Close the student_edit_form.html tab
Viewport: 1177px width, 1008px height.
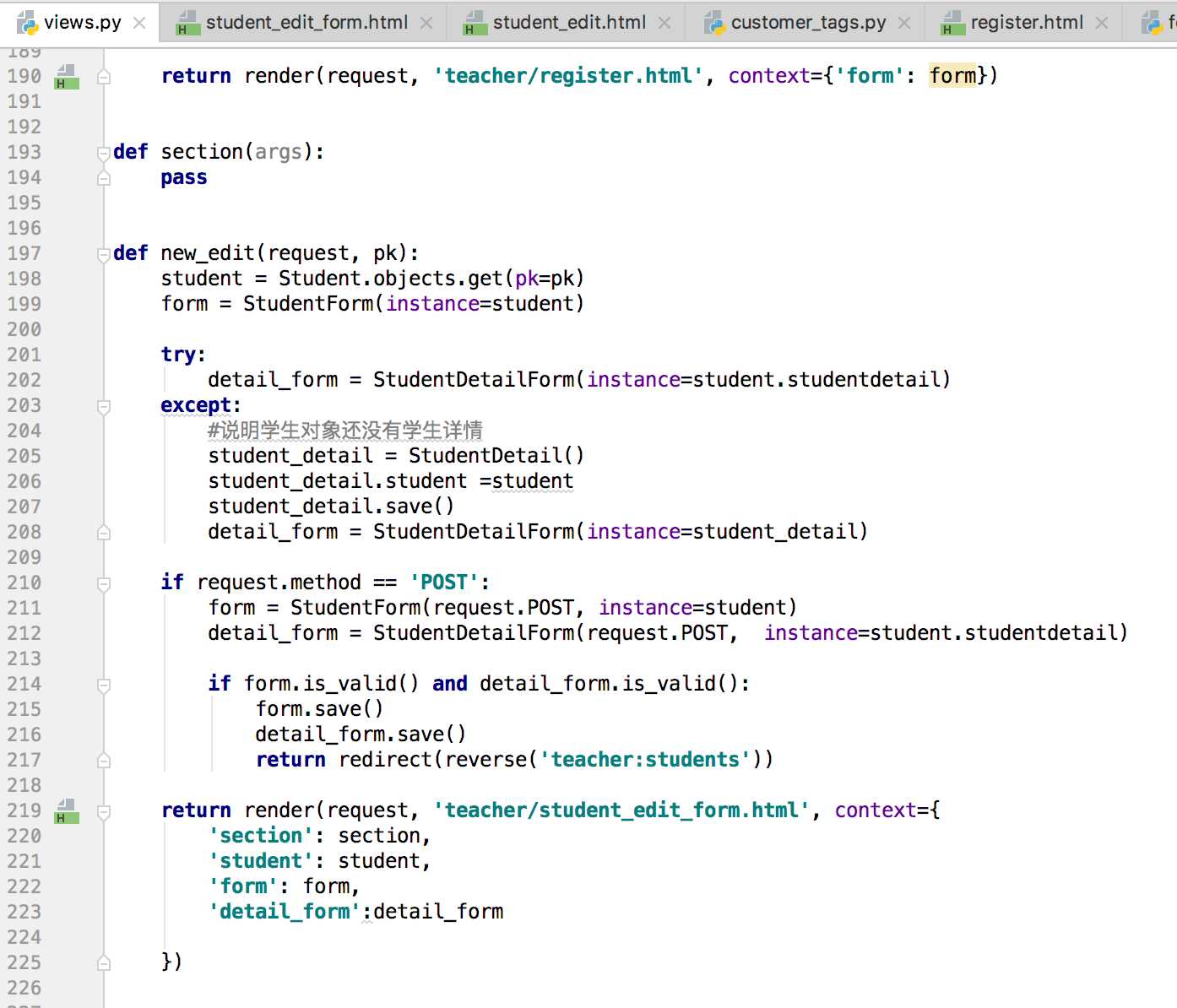click(x=426, y=23)
